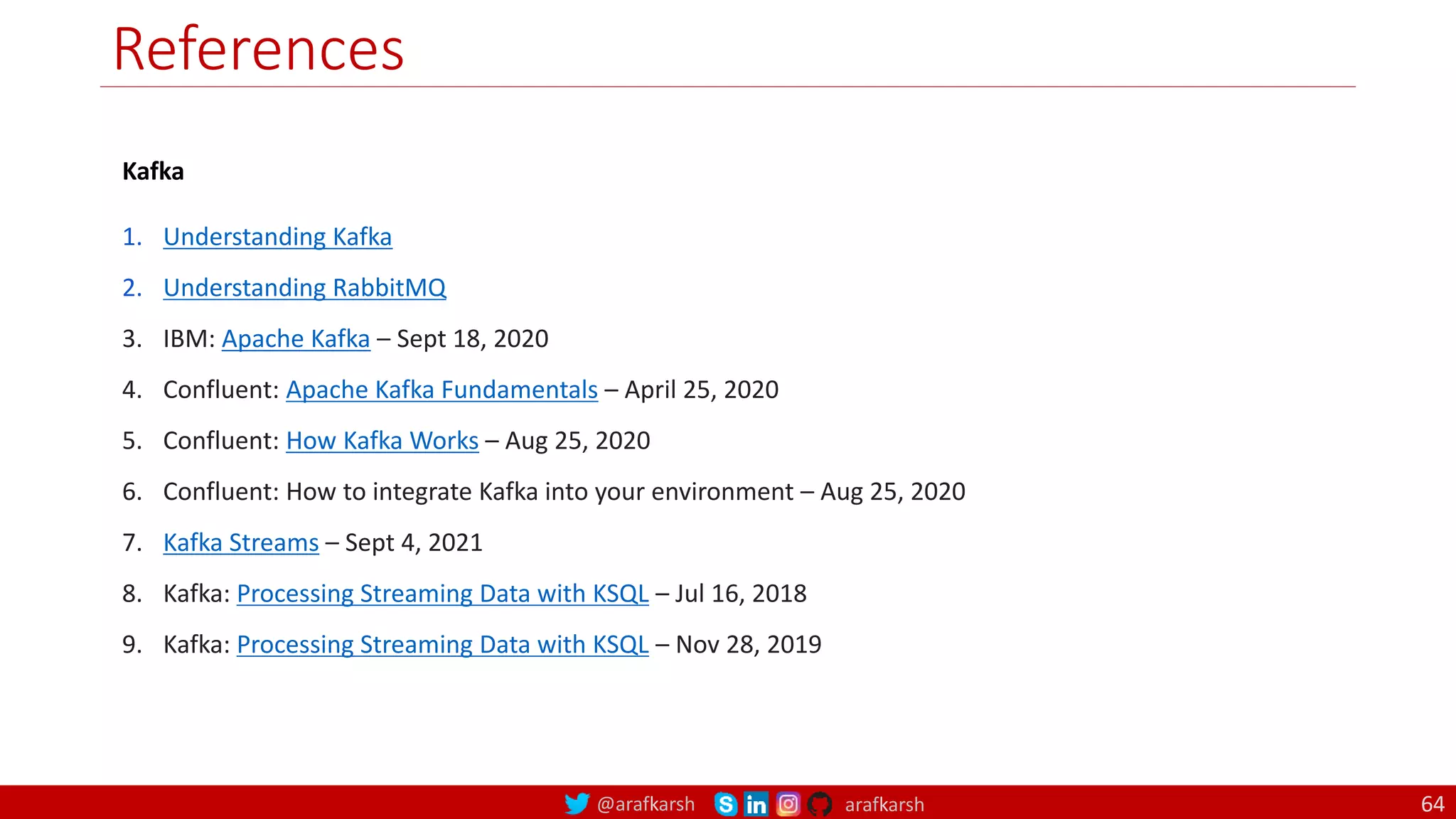
Task: Click the Skype icon in footer
Action: [725, 804]
